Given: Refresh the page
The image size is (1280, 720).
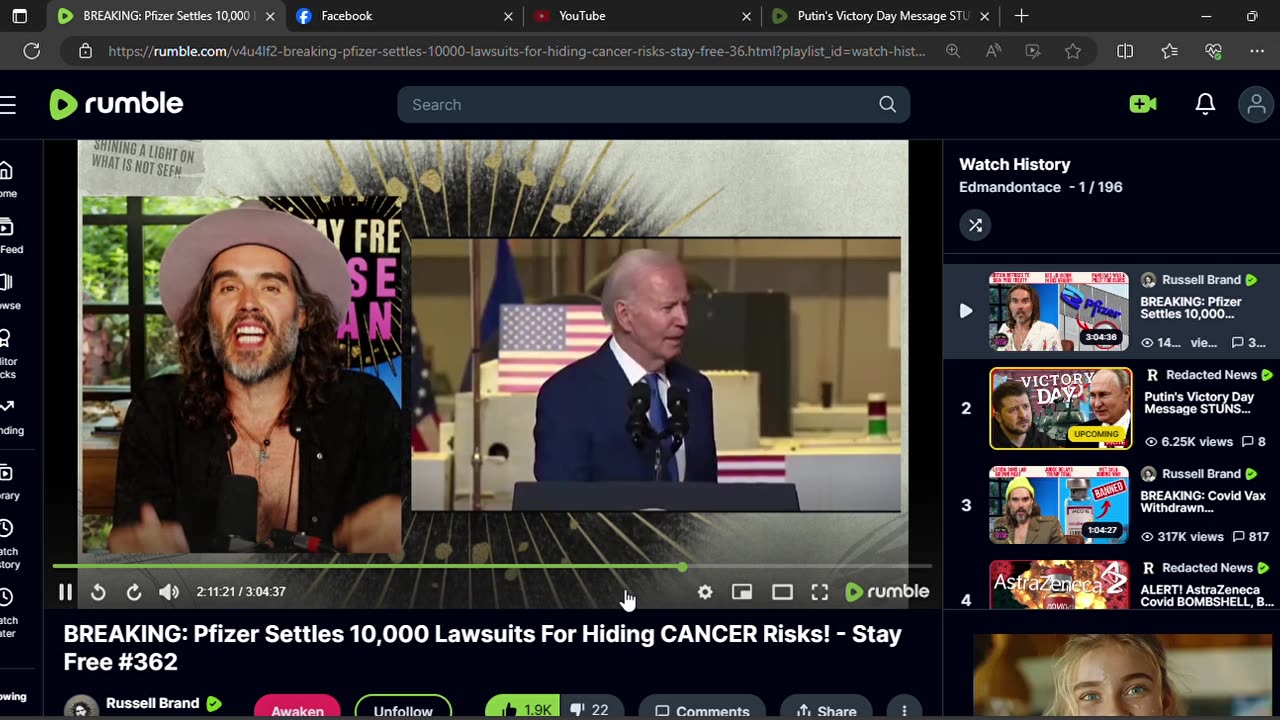Looking at the screenshot, I should pyautogui.click(x=31, y=51).
